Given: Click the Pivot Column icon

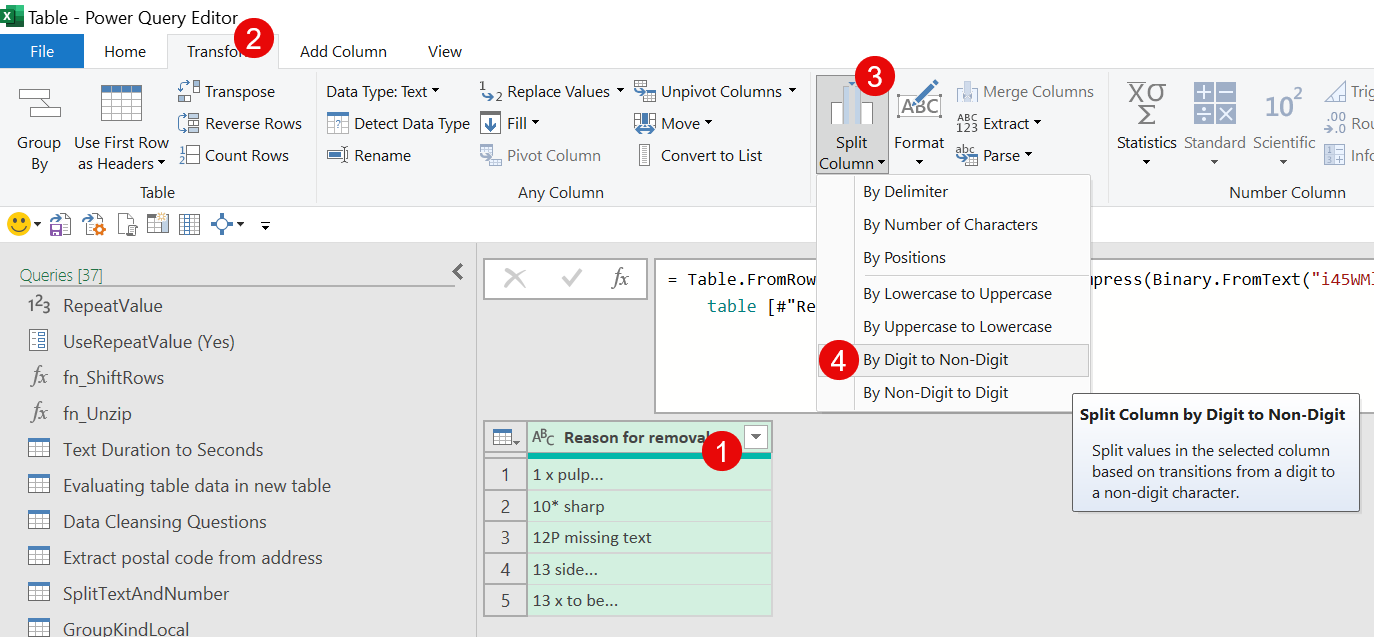Looking at the screenshot, I should click(x=490, y=155).
